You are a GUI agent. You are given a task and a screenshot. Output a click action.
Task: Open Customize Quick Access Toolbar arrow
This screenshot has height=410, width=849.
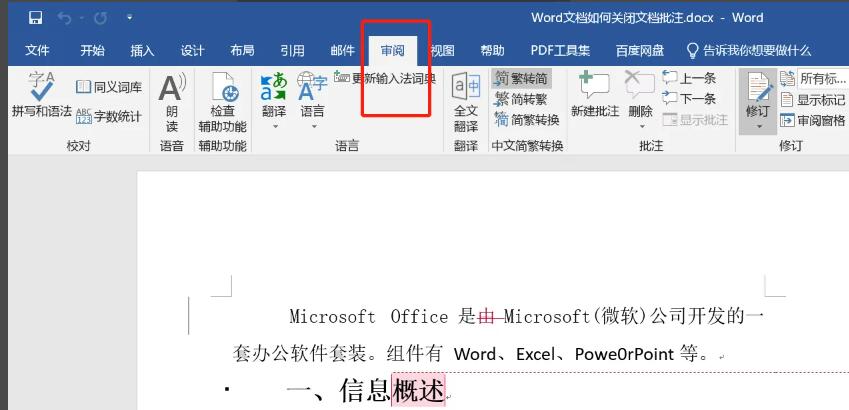[x=129, y=18]
